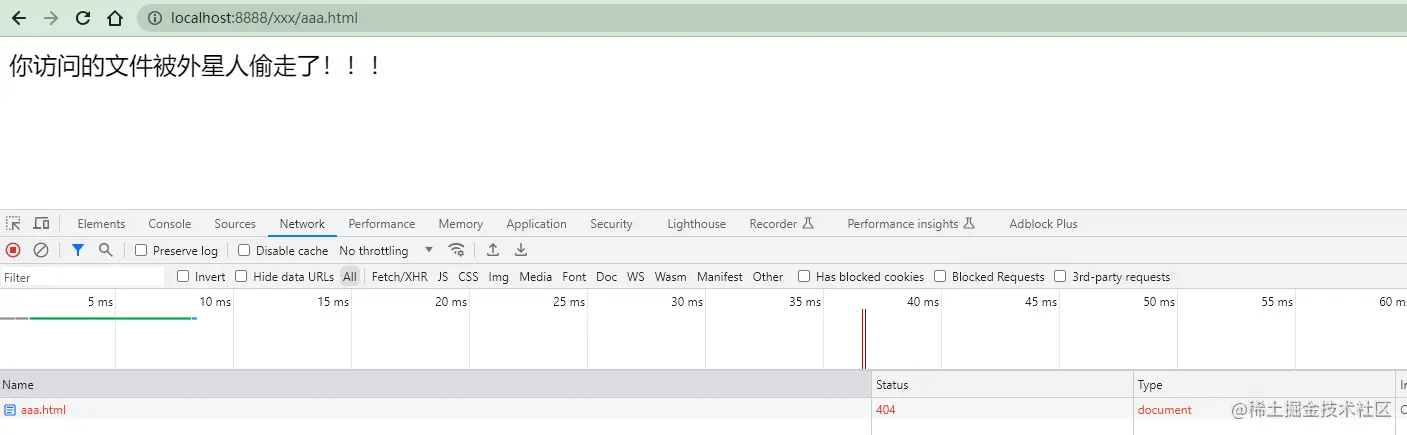Screen dimensions: 1407x435
Task: Select the aaa.html request row
Action: click(x=703, y=410)
